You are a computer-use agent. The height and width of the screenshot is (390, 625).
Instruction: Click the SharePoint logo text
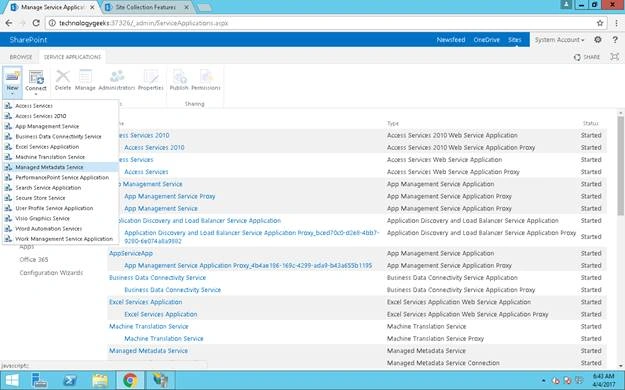pos(28,40)
